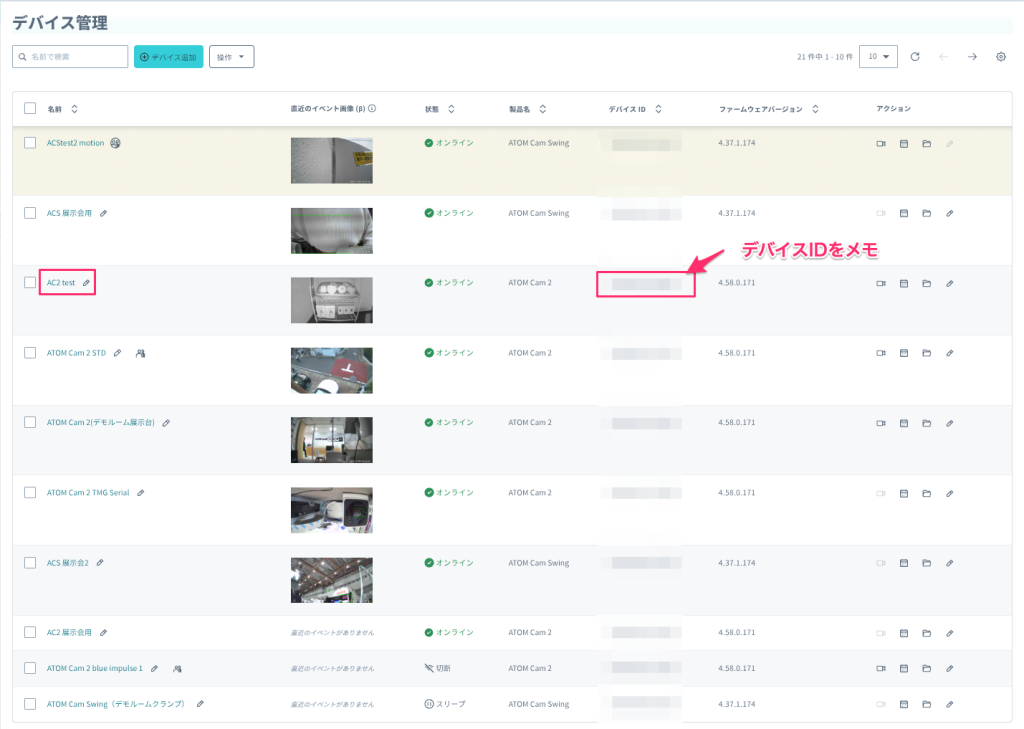Sort devices by 状態 column
Screen dimensions: 1024x729
tap(440, 109)
